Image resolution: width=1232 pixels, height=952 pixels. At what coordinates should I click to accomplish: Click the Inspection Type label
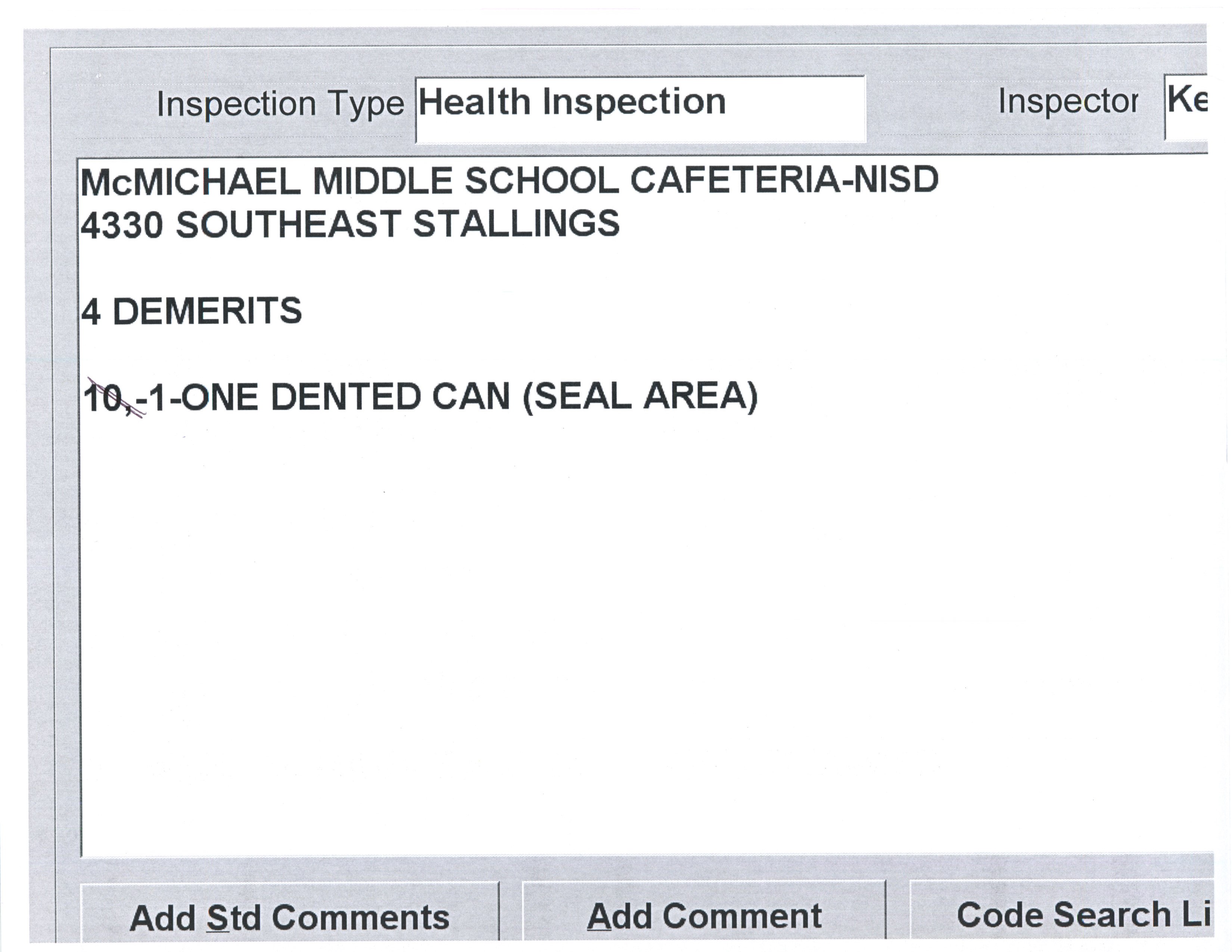[x=280, y=104]
